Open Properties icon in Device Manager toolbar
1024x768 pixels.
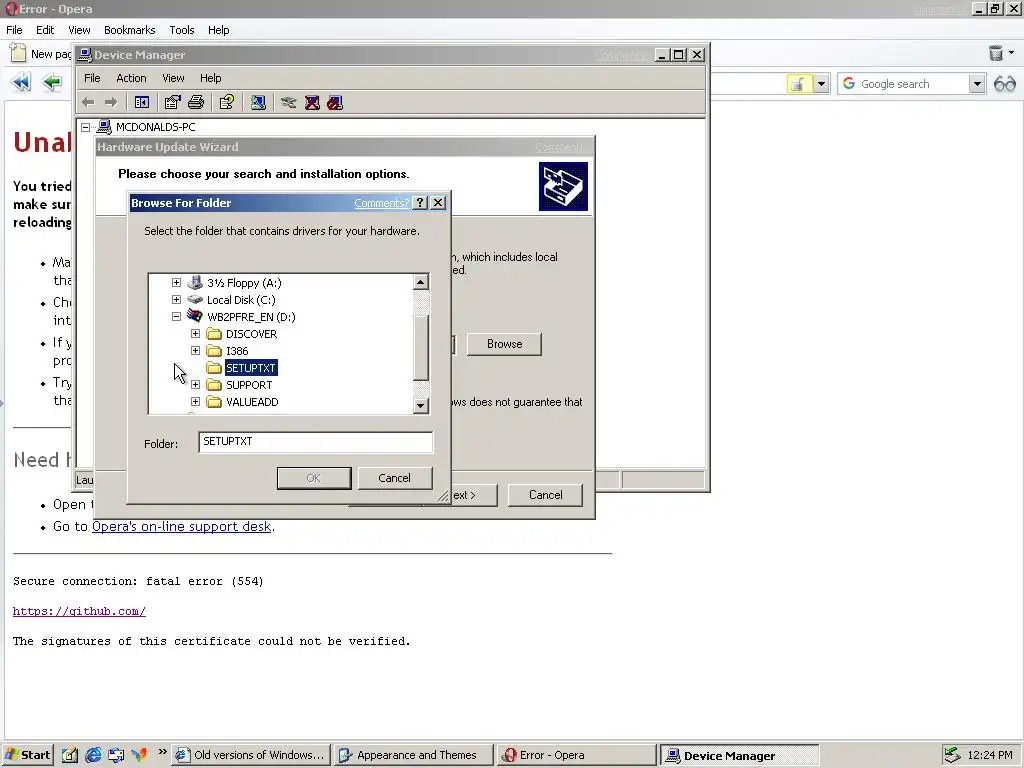(172, 103)
